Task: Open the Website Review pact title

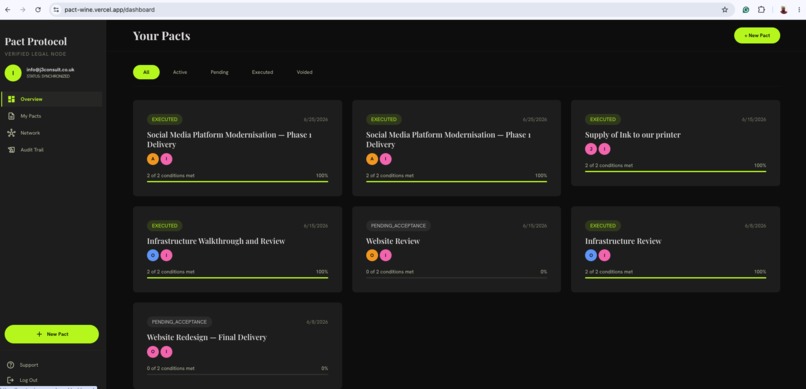Action: pyautogui.click(x=393, y=241)
